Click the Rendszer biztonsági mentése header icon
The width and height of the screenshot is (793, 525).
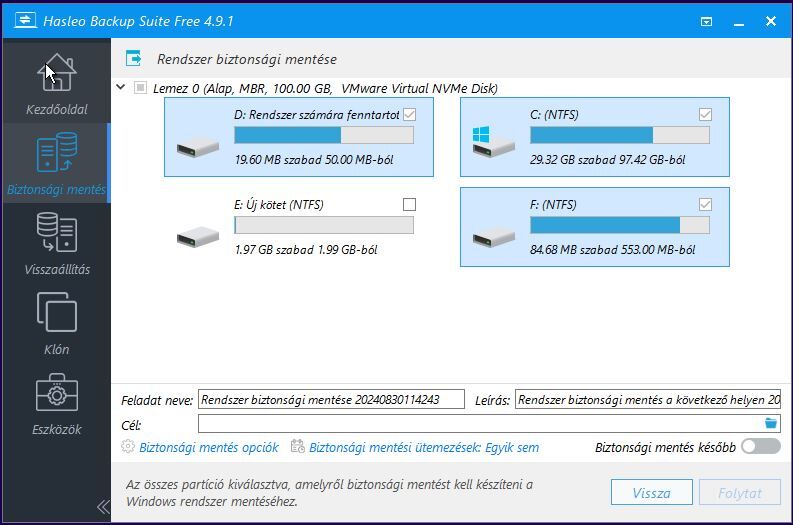[134, 59]
